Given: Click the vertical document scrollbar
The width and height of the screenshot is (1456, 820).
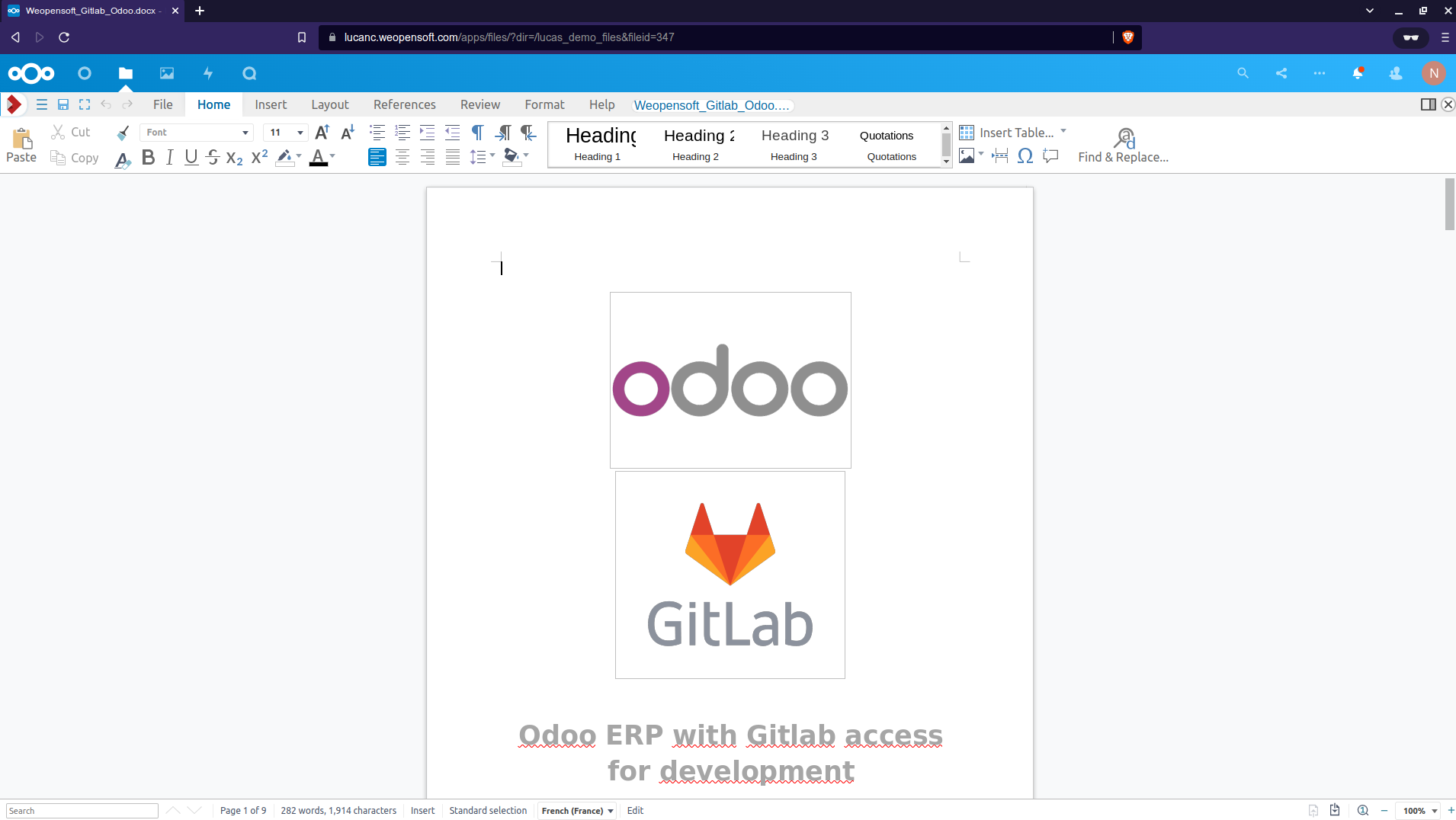Looking at the screenshot, I should (x=1449, y=203).
